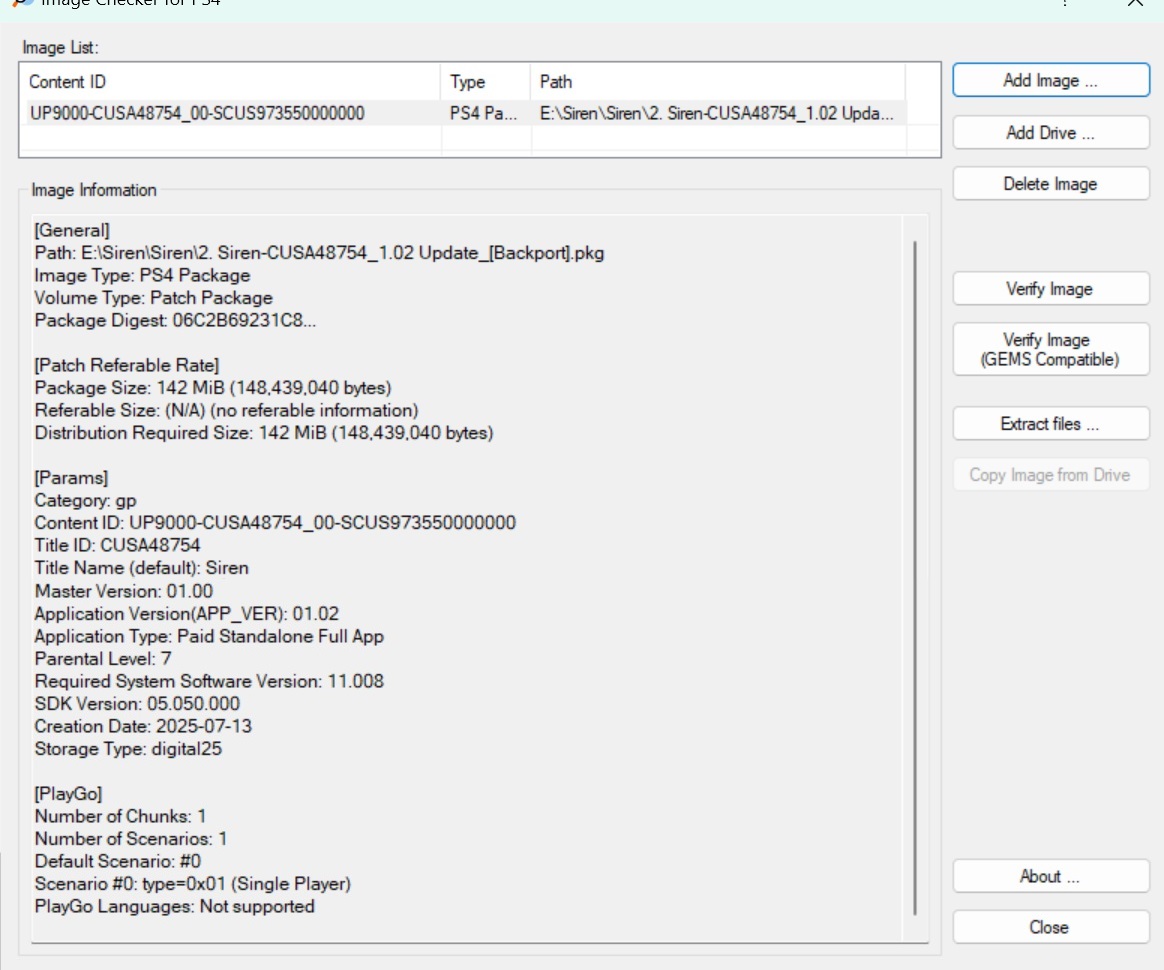The height and width of the screenshot is (970, 1164).
Task: Click the Add Image button
Action: pos(1050,81)
